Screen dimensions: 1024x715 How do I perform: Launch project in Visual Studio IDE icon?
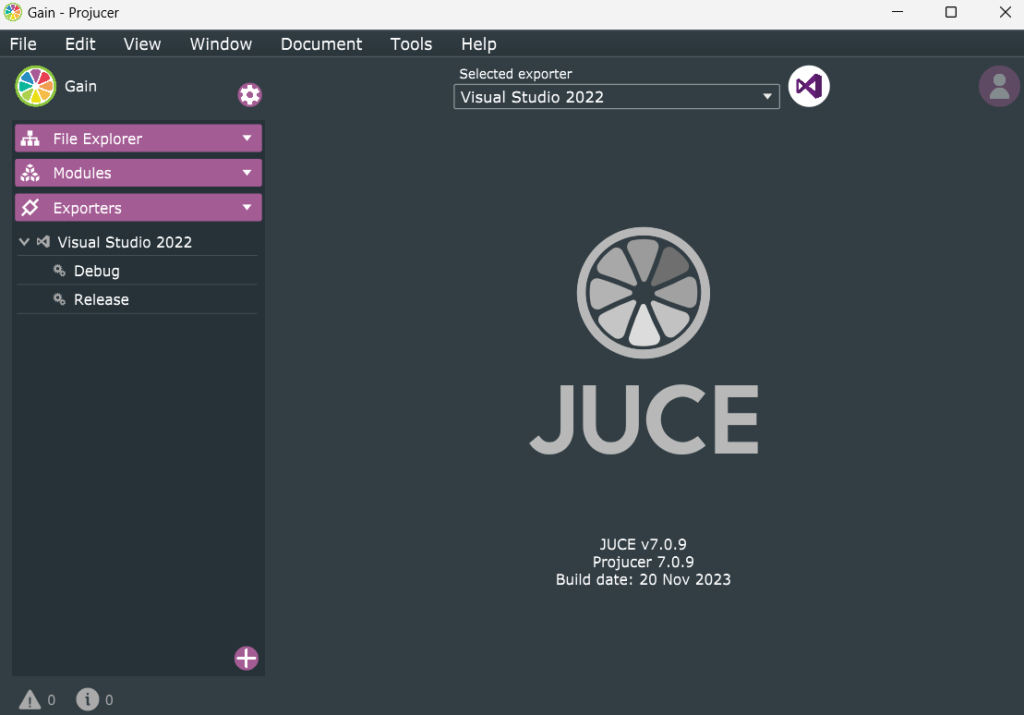click(x=808, y=86)
